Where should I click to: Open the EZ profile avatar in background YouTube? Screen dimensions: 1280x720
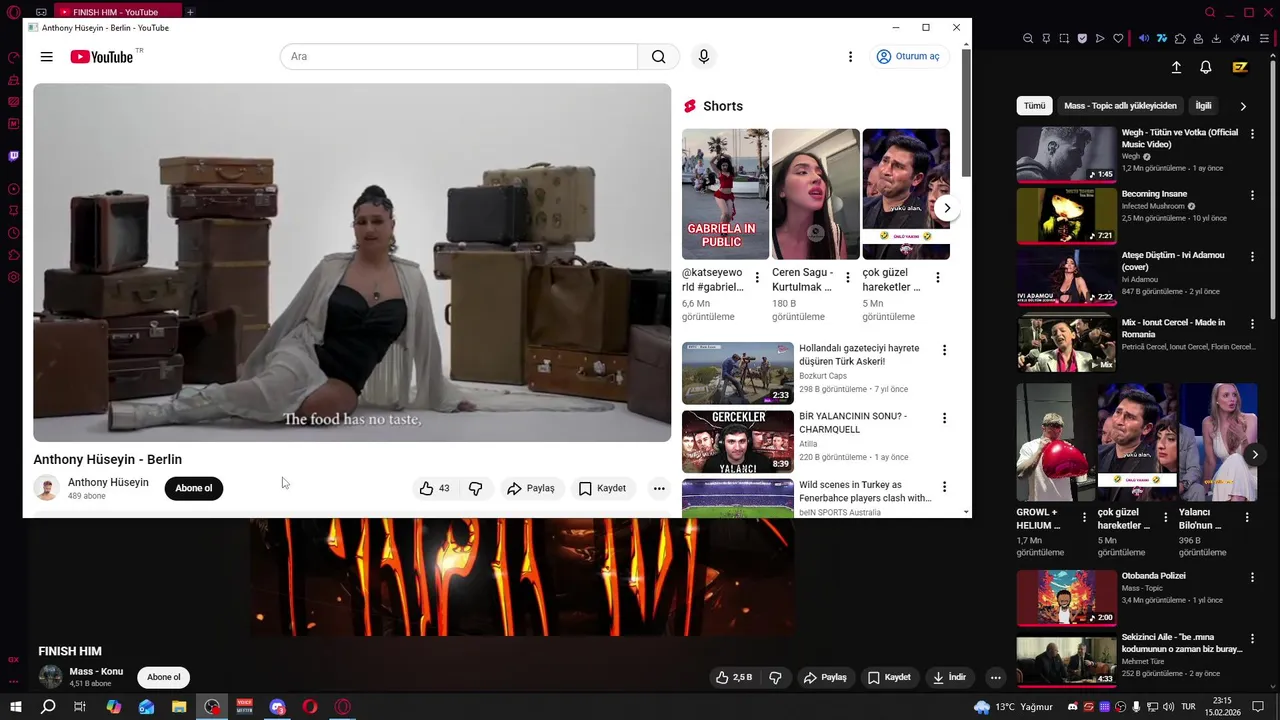[1240, 67]
